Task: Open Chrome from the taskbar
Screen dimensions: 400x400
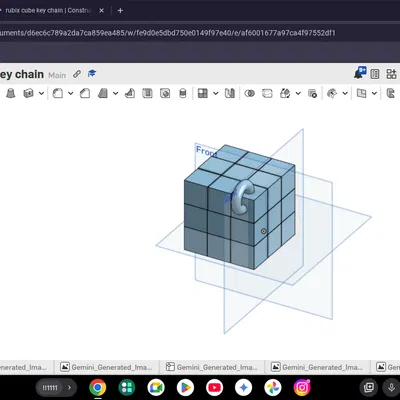Action: [98, 387]
